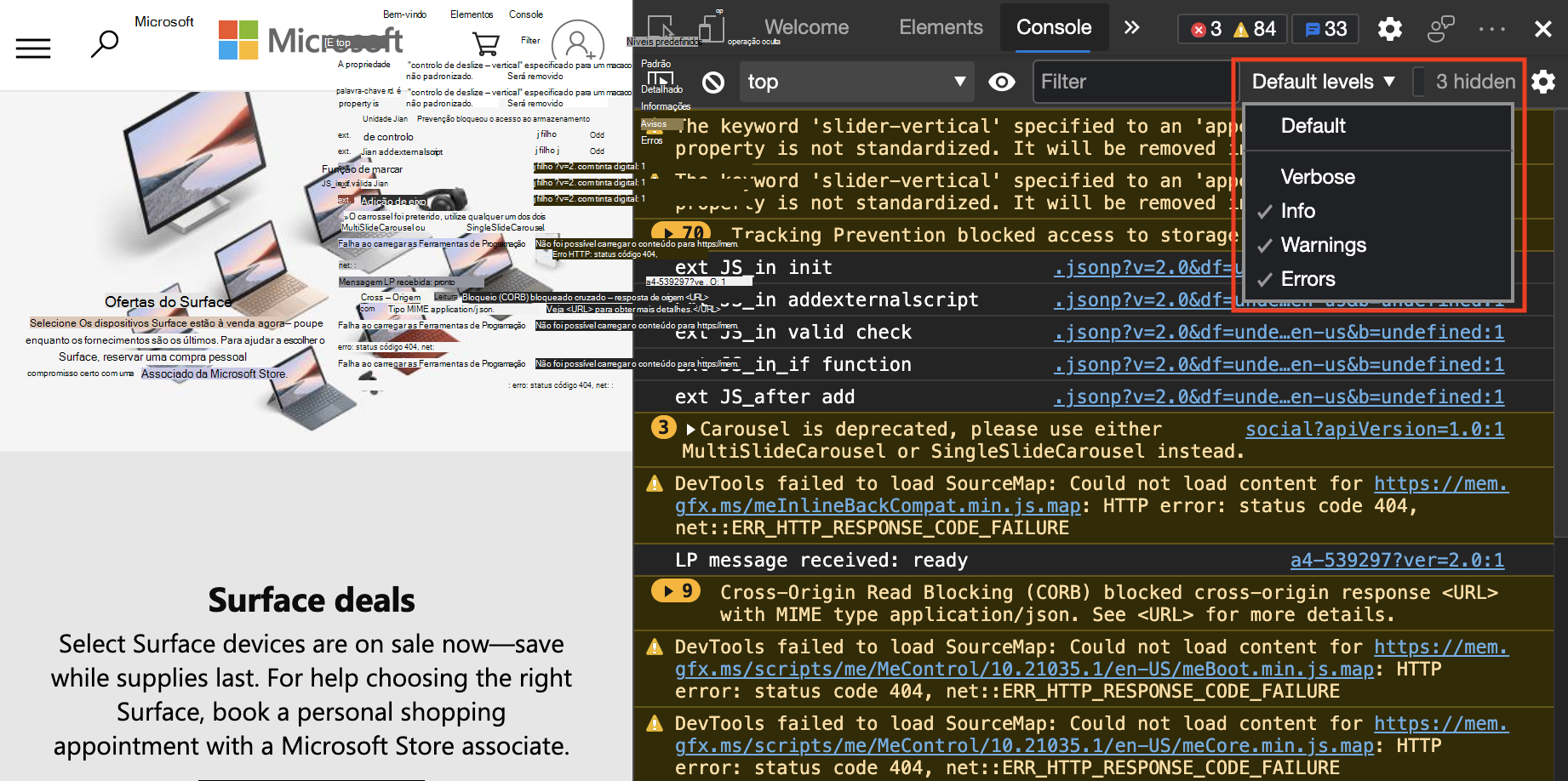
Task: Click the 'Surface deals' heading
Action: (x=312, y=600)
